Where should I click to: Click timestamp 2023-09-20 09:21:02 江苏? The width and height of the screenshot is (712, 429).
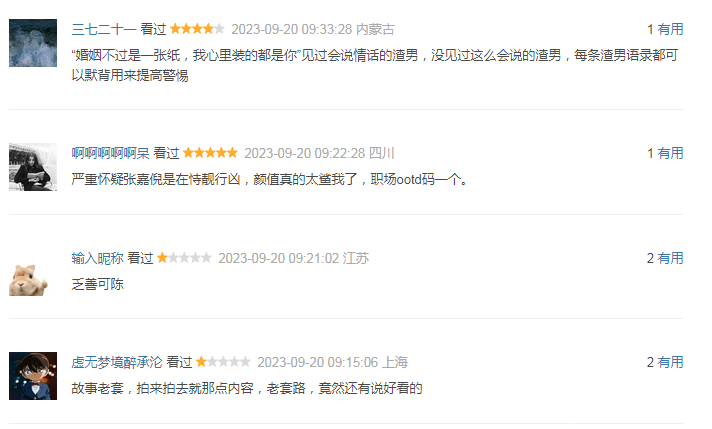point(293,258)
